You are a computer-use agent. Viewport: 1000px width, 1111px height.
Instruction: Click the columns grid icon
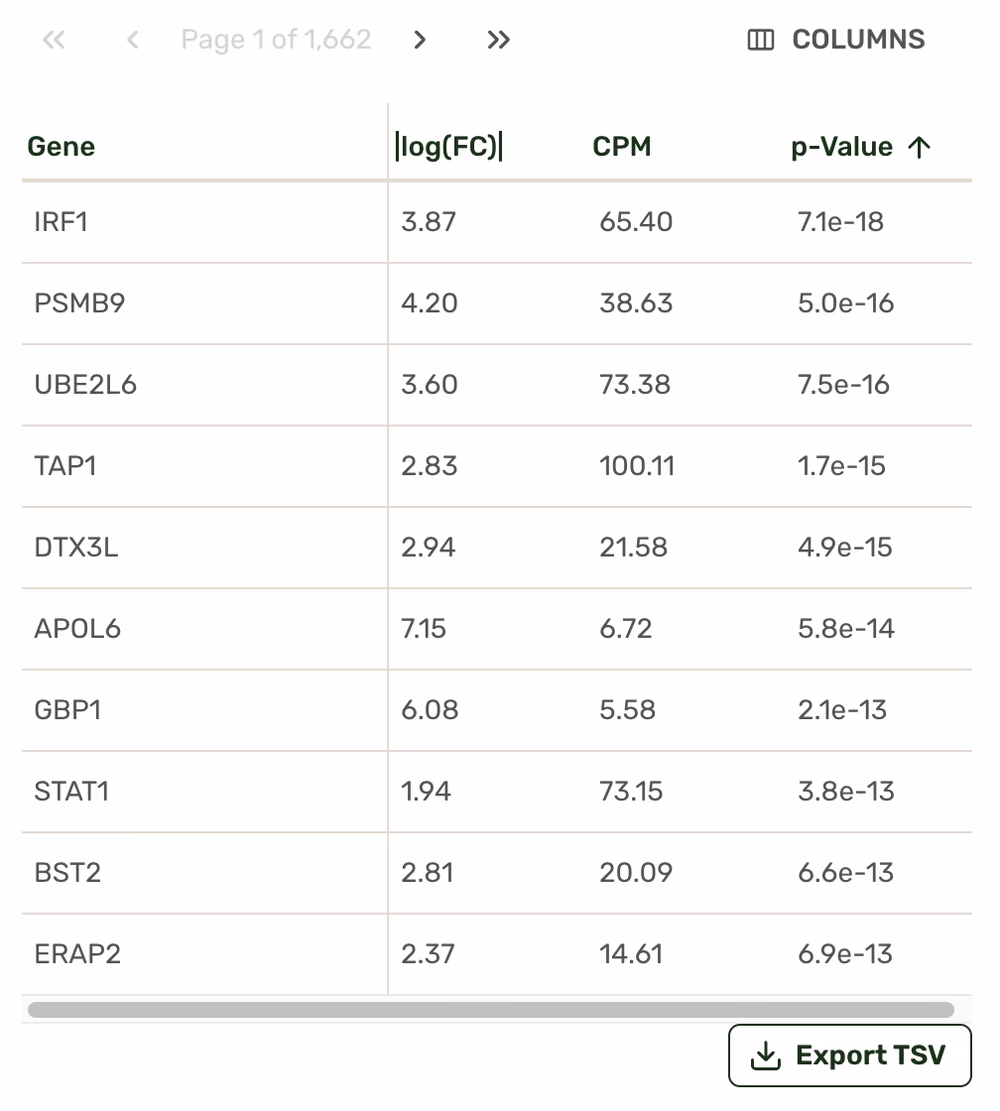click(x=761, y=40)
